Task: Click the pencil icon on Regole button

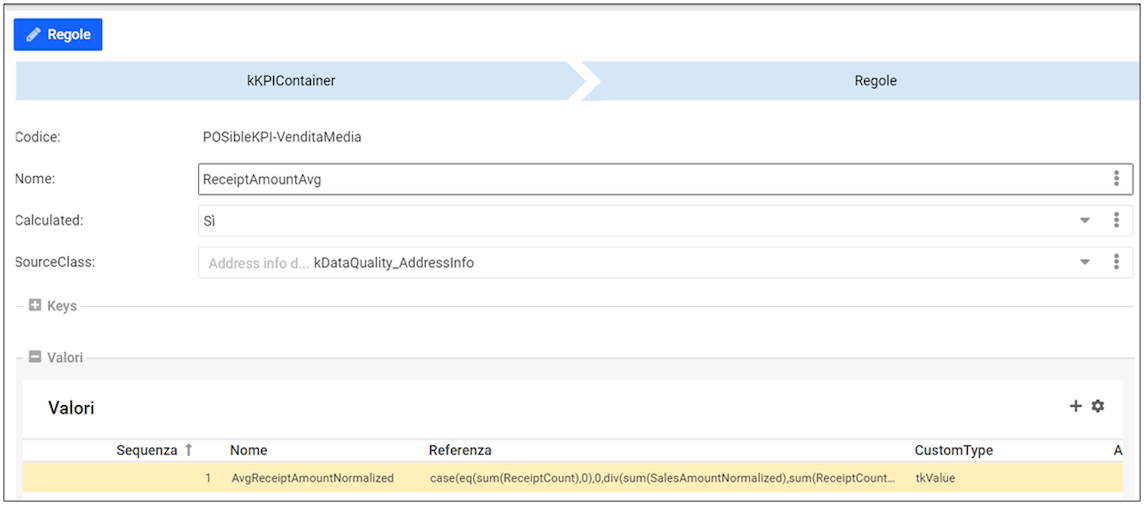Action: 34,35
